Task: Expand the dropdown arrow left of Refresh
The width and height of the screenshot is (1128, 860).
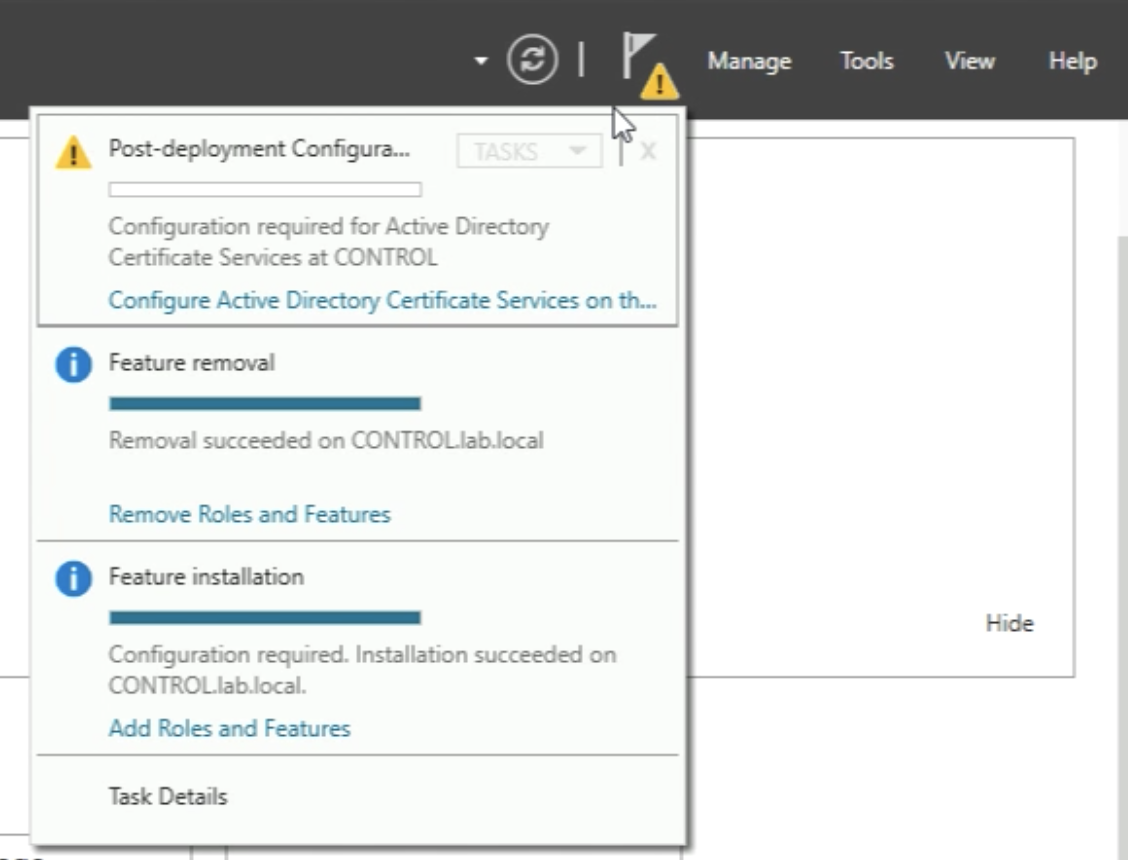Action: tap(481, 61)
